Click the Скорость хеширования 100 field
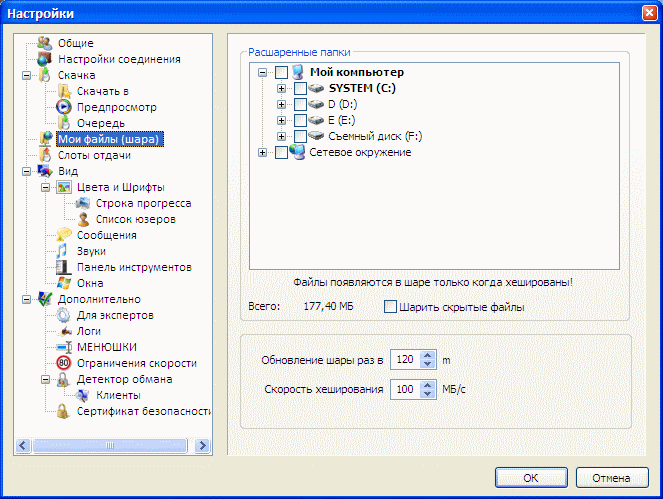Image resolution: width=663 pixels, height=499 pixels. (x=405, y=389)
